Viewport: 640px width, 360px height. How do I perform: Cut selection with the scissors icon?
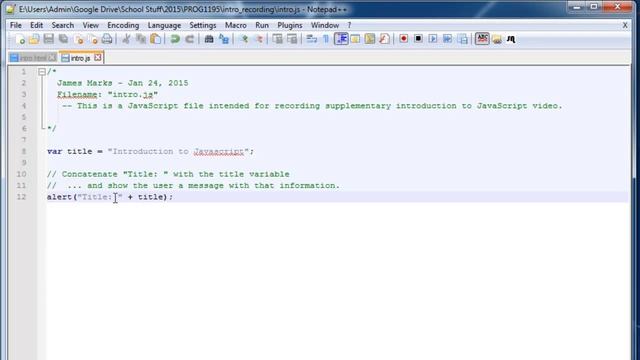(x=126, y=39)
